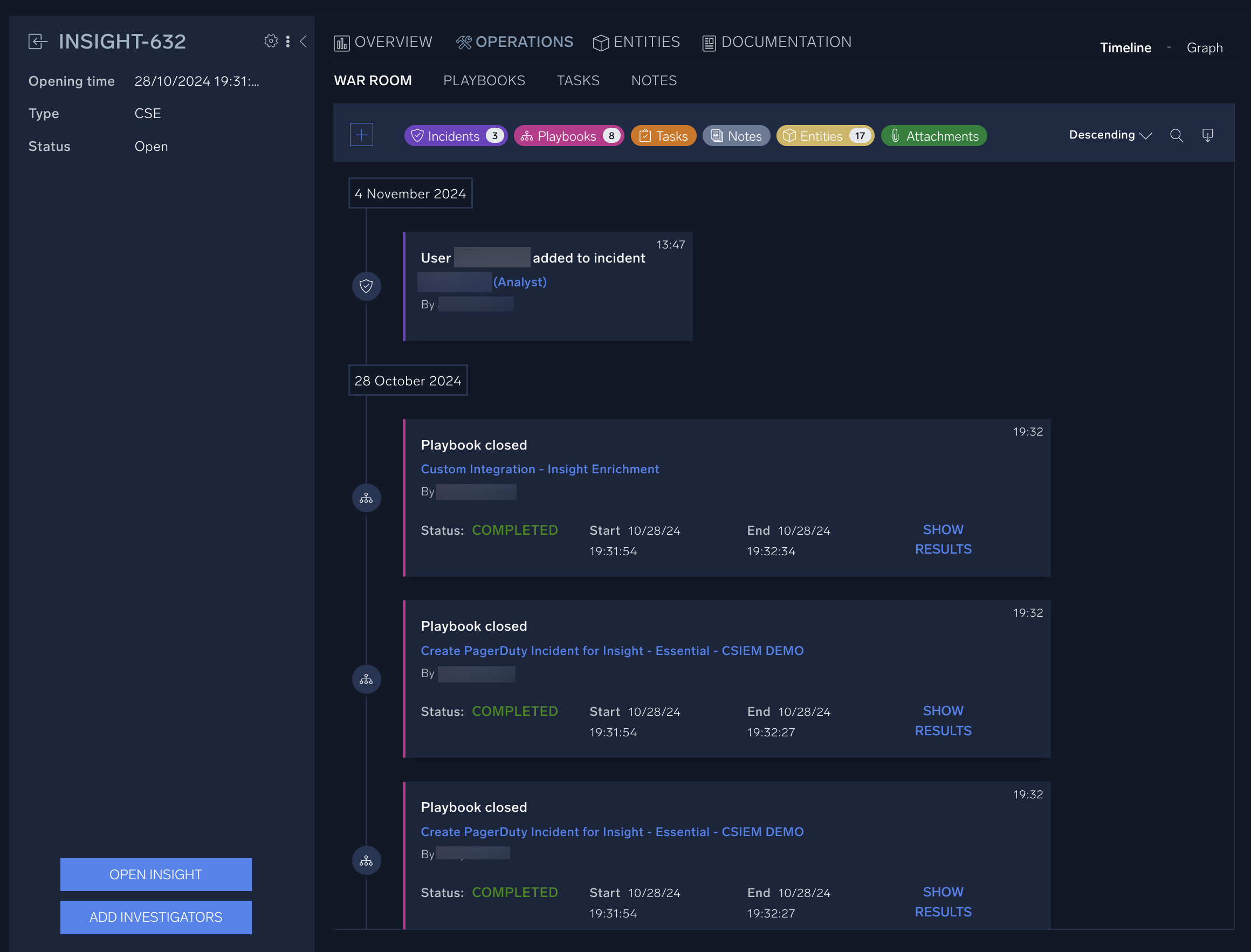
Task: Open SHOW RESULTS for Custom Integration playbook
Action: (943, 539)
